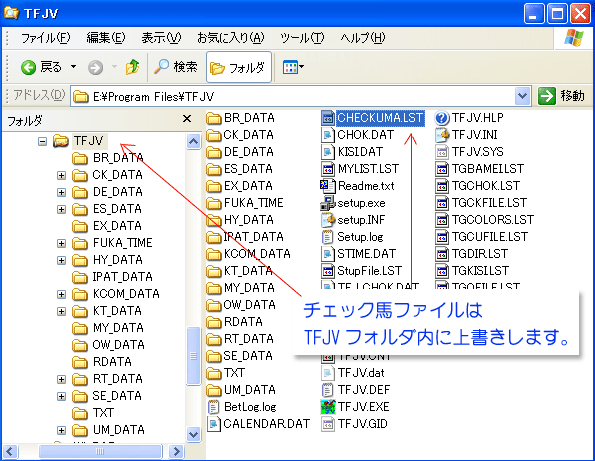595x461 pixels.
Task: Click the tree horizontal scrollbar right arrow
Action: point(176,452)
